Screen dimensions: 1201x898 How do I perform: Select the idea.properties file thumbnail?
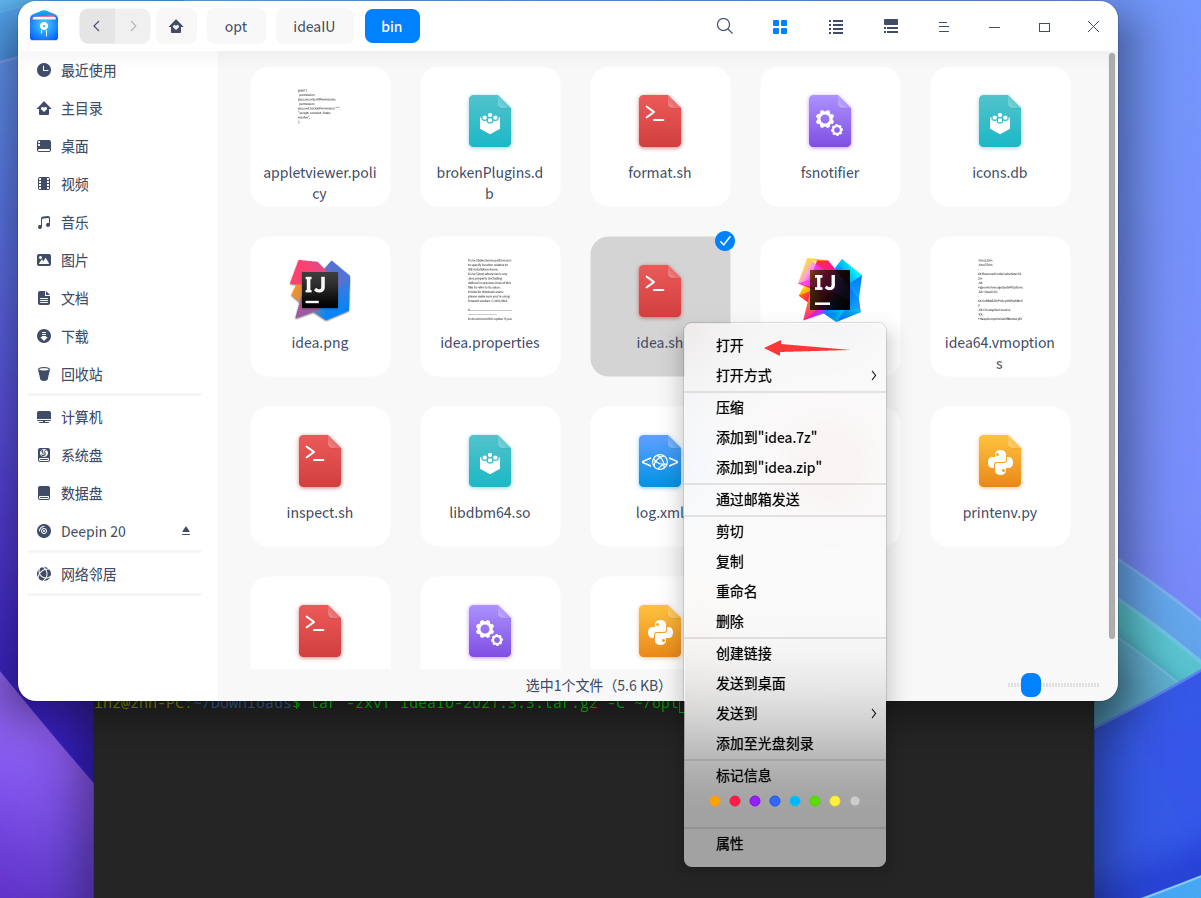click(490, 290)
